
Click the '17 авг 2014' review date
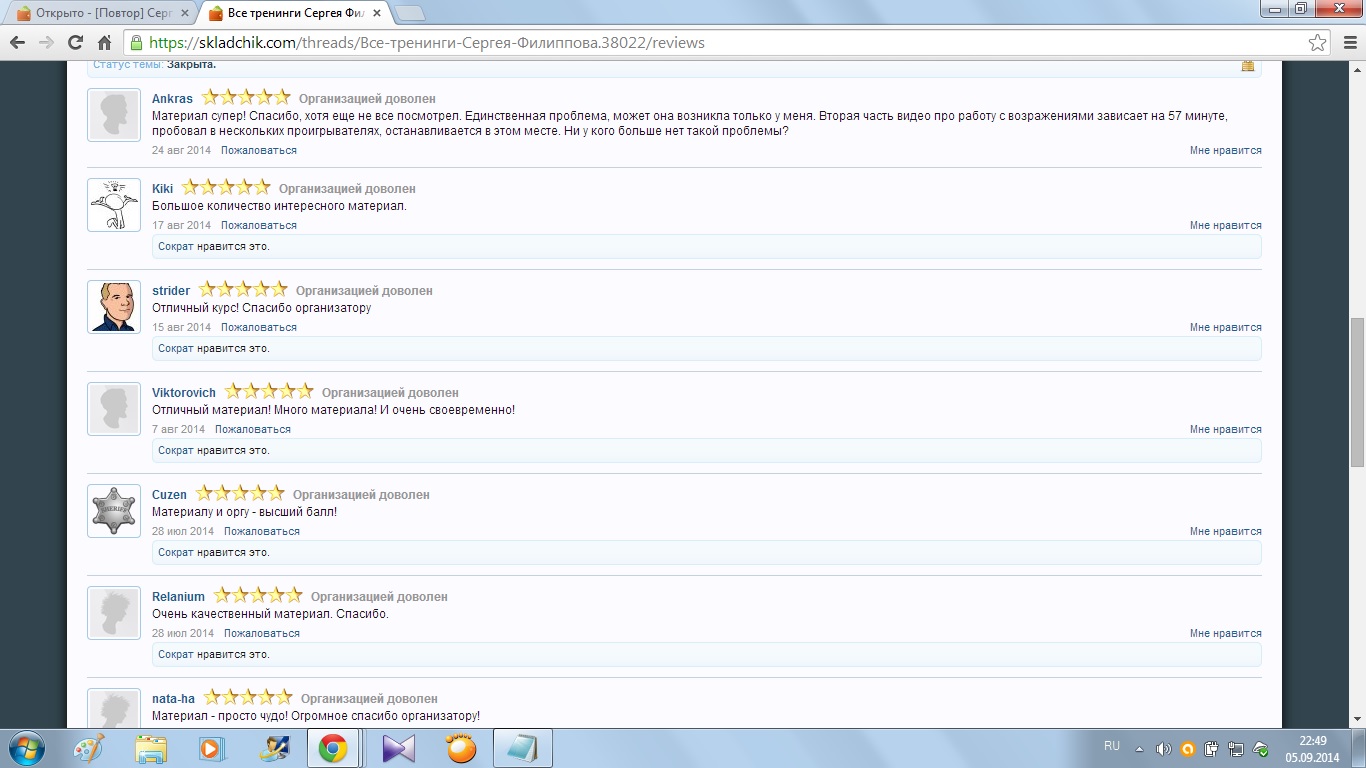pyautogui.click(x=182, y=225)
